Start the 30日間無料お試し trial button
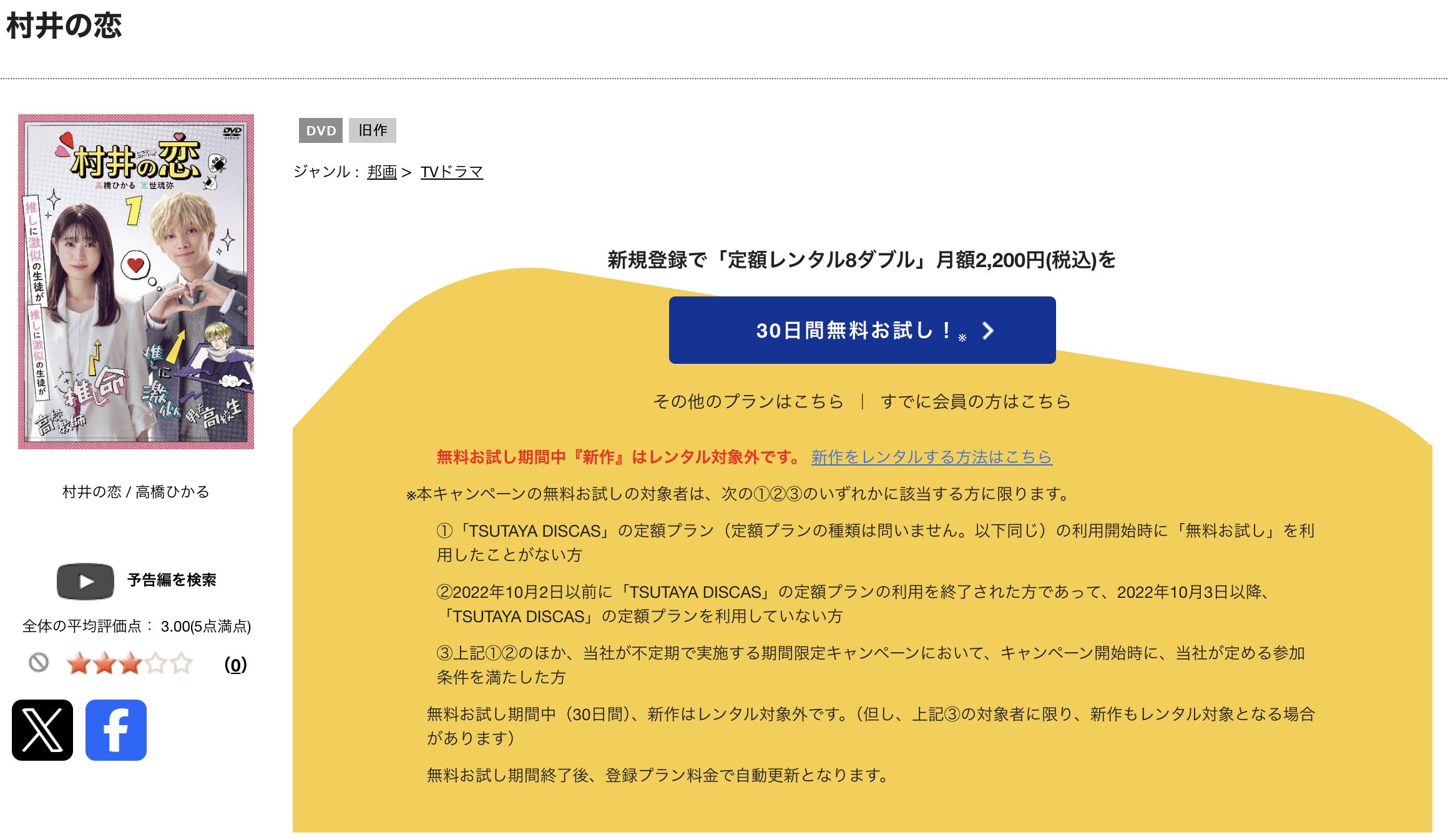1448x840 pixels. coord(862,330)
